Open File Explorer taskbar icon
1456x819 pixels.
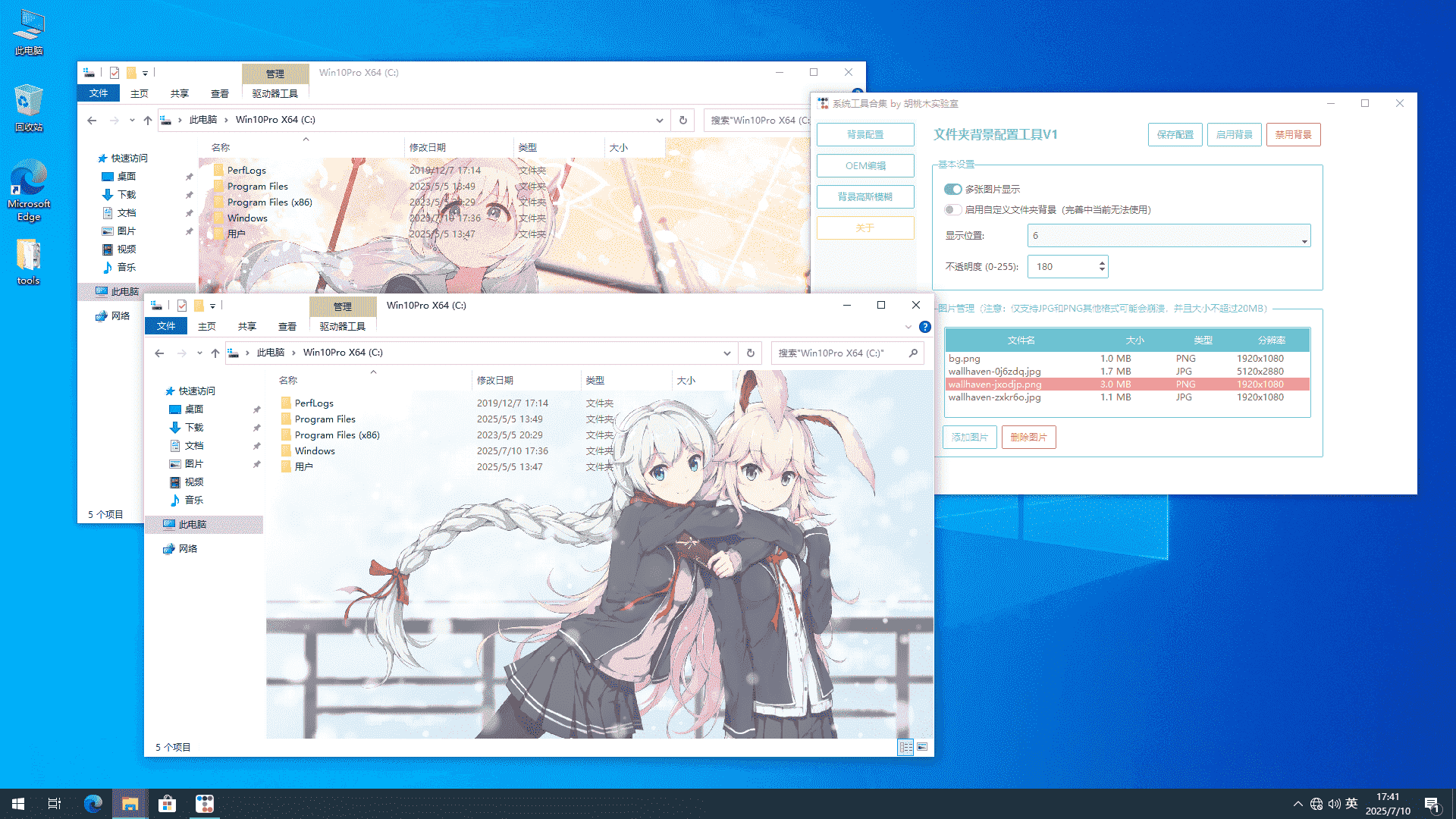pyautogui.click(x=130, y=804)
